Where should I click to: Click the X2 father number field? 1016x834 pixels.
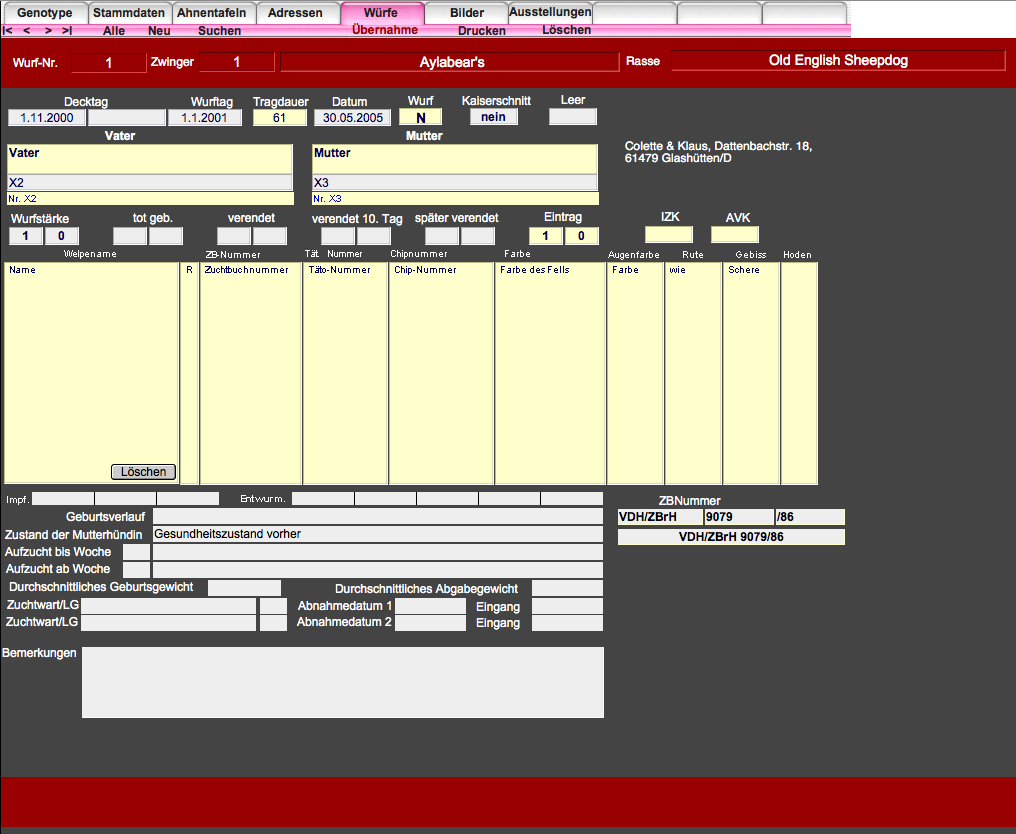coord(150,183)
